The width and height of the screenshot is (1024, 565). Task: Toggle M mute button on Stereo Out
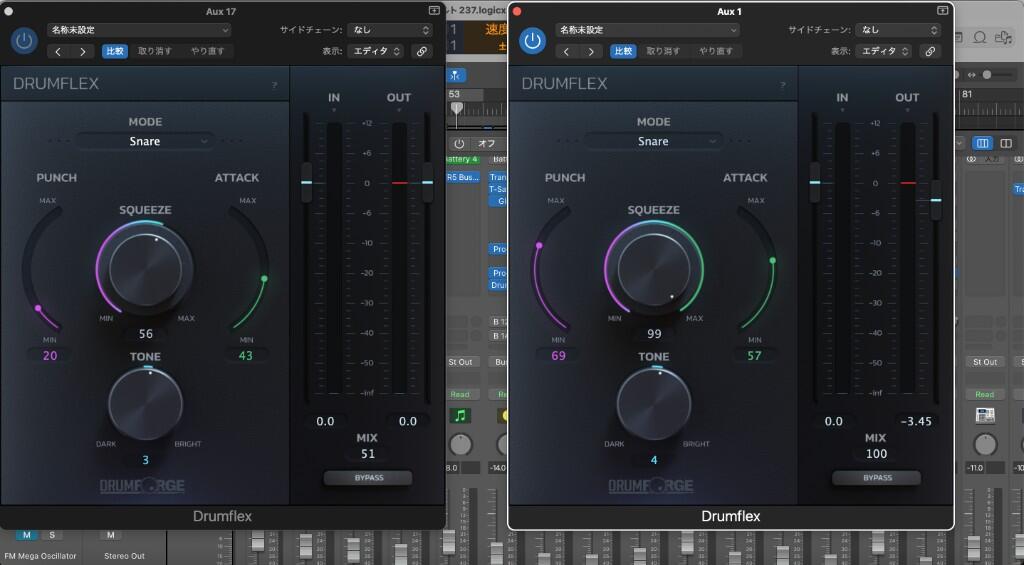pos(110,535)
